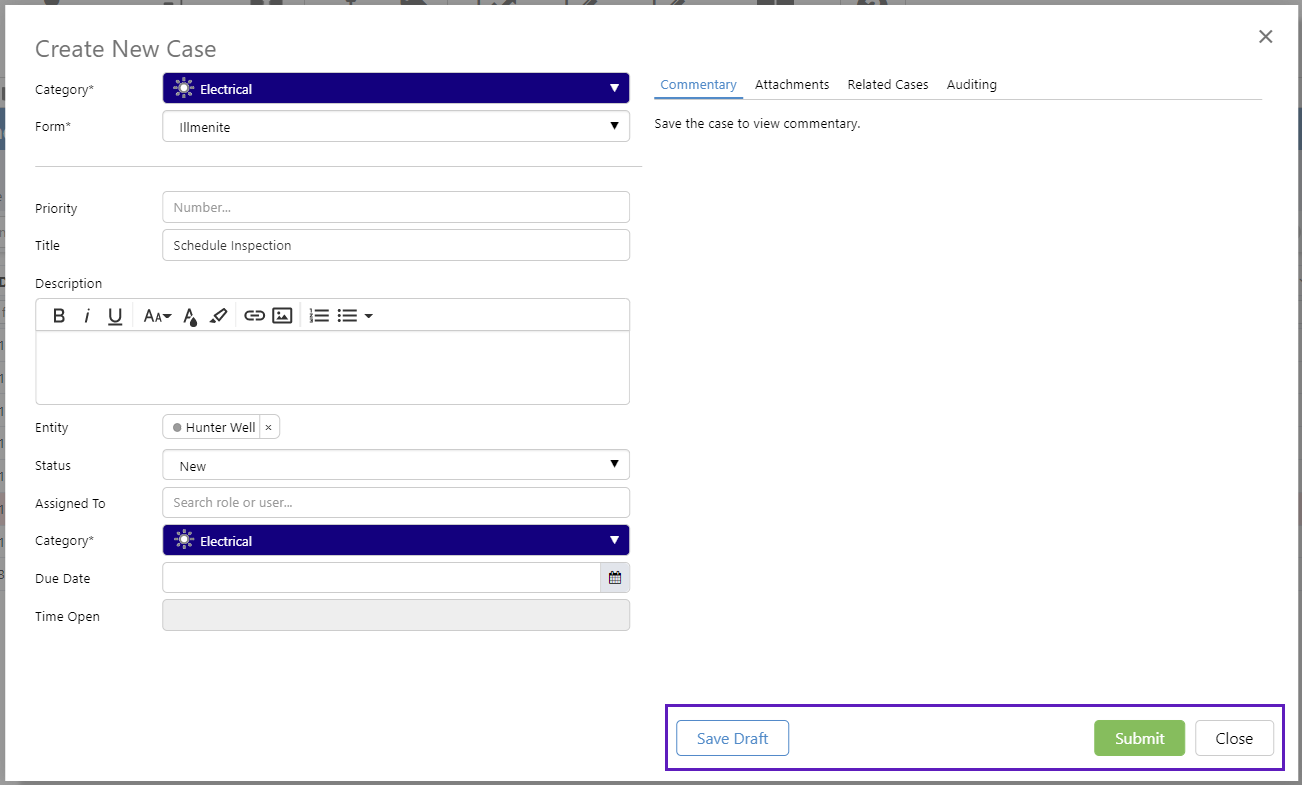The image size is (1302, 785).
Task: Toggle bold formatting in Description editor
Action: coord(59,316)
